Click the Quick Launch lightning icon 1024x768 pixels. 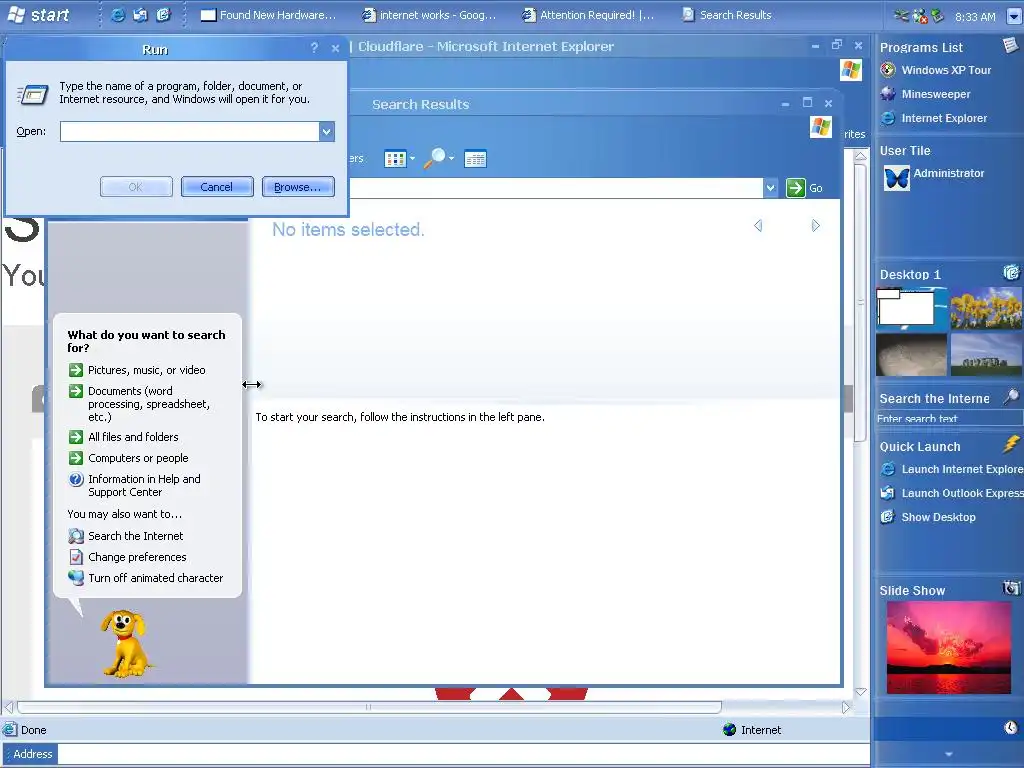pyautogui.click(x=1011, y=445)
